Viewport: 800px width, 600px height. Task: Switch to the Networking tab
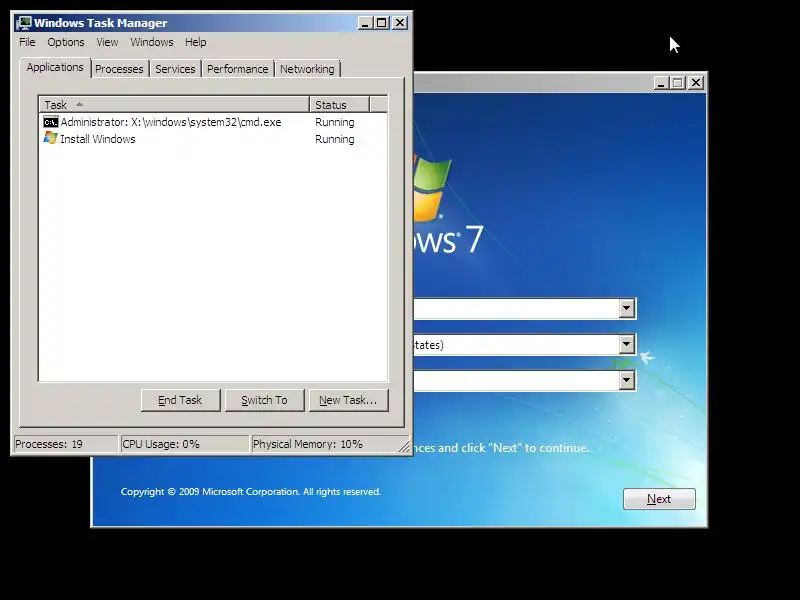(x=307, y=69)
